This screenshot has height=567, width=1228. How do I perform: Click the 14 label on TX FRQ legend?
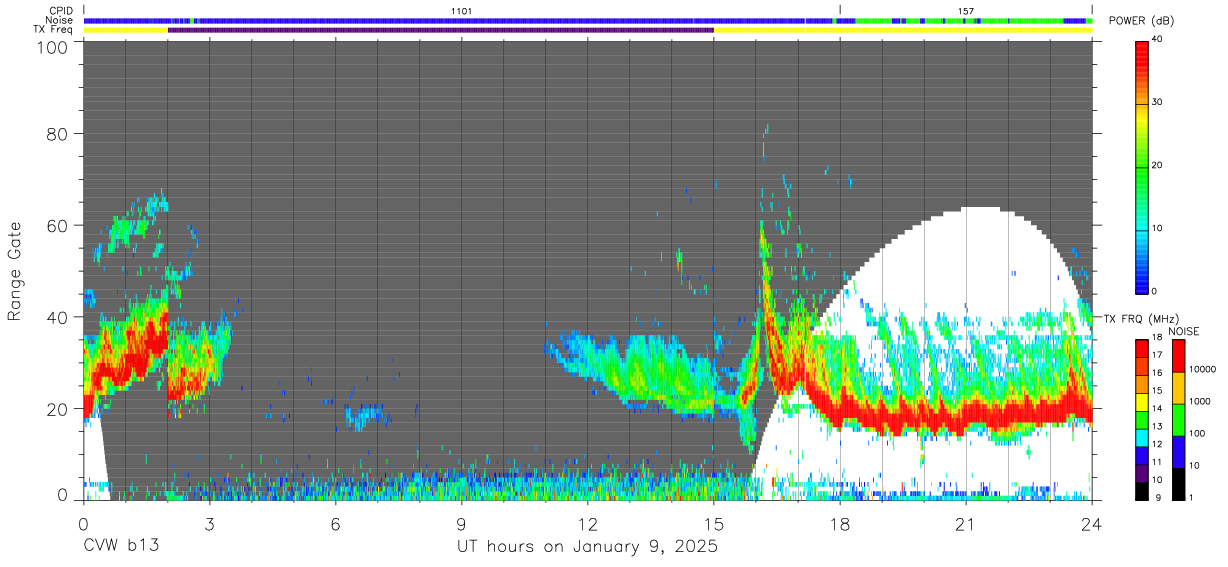[1158, 408]
